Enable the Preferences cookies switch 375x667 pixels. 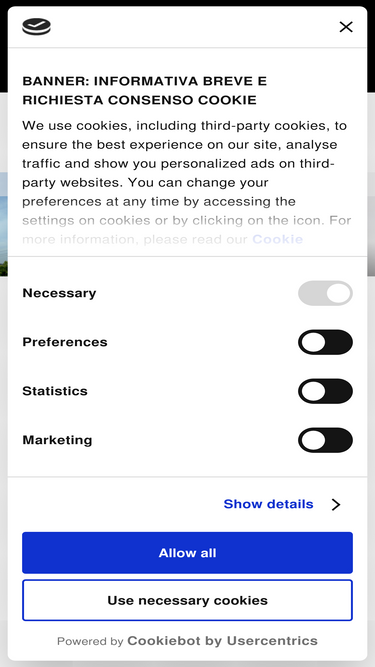tap(325, 342)
